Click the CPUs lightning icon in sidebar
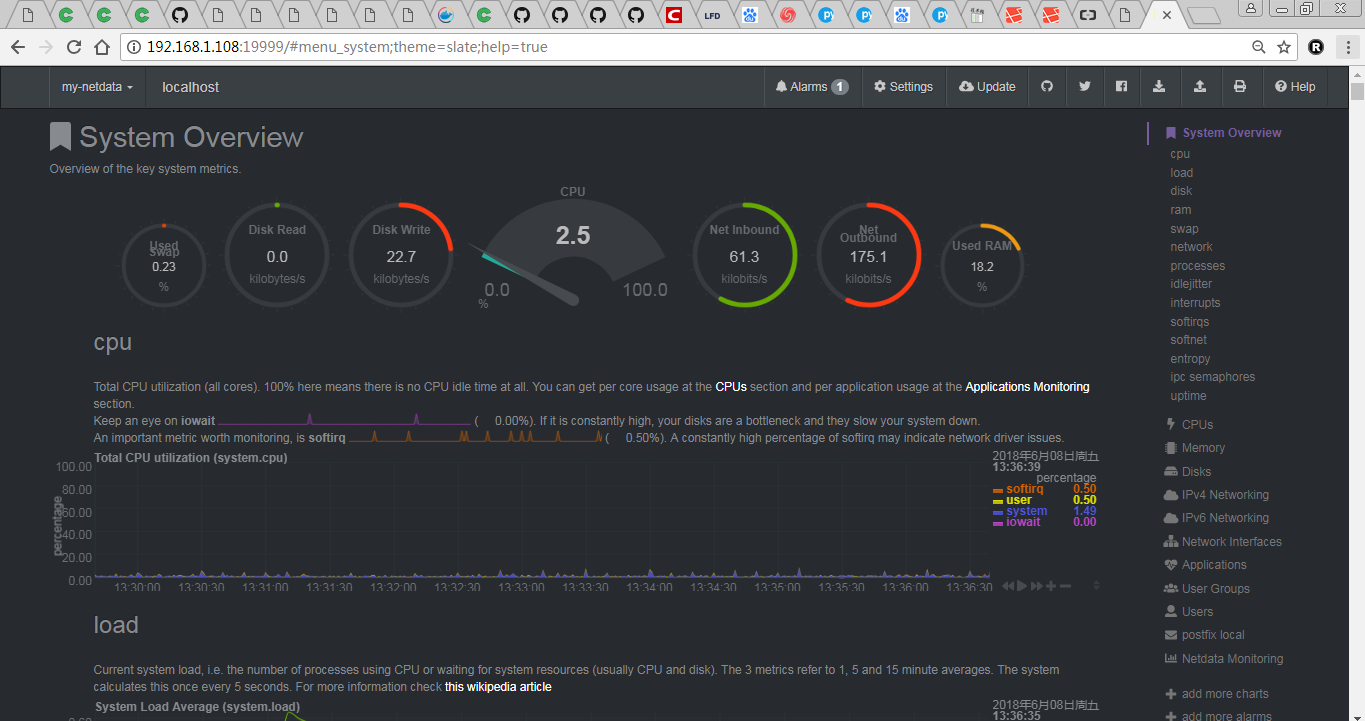1365x721 pixels. (1171, 424)
